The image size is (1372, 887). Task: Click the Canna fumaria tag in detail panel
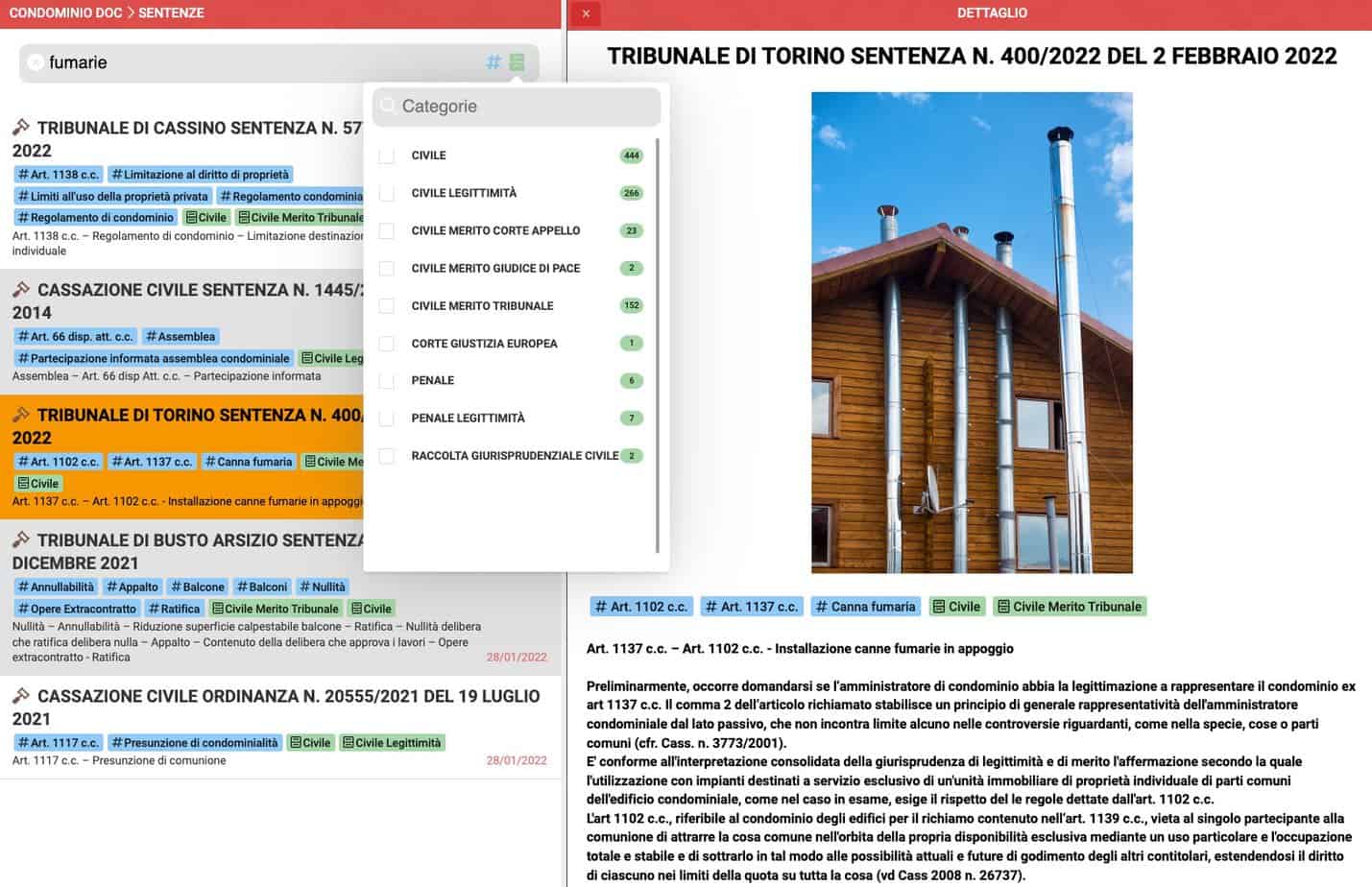pos(865,607)
